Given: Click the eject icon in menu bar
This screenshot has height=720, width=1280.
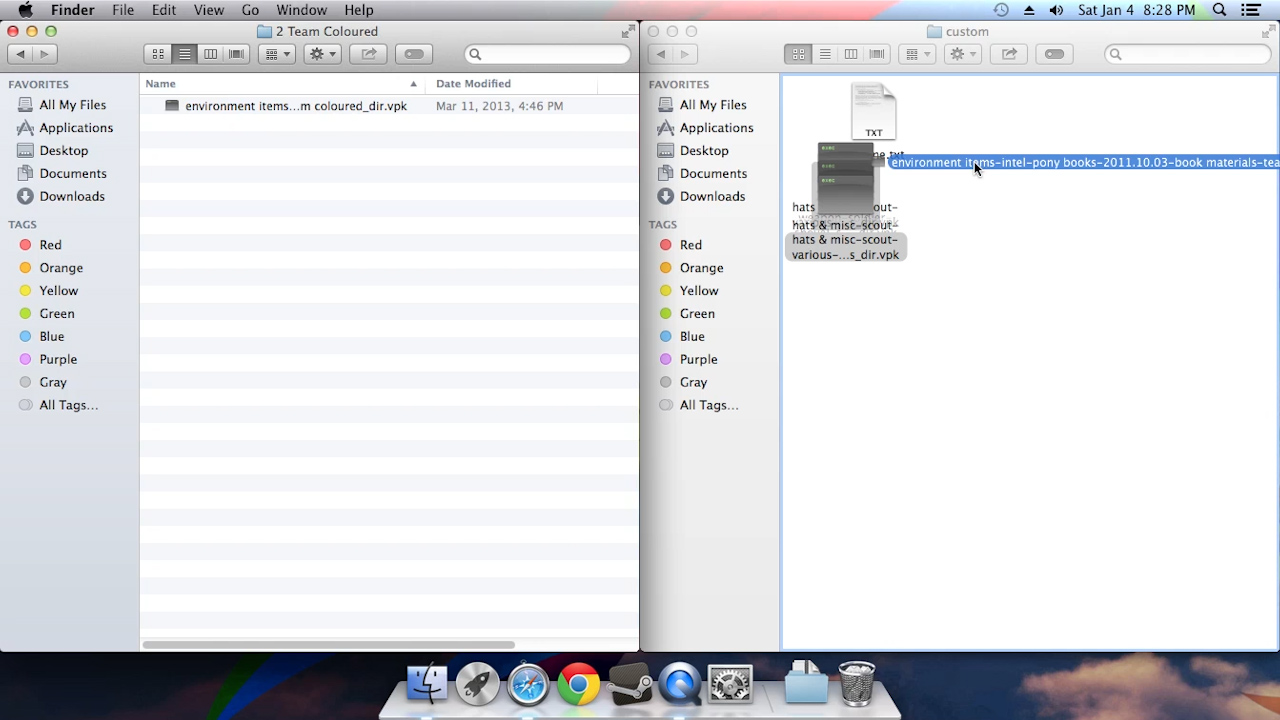Looking at the screenshot, I should point(1029,10).
